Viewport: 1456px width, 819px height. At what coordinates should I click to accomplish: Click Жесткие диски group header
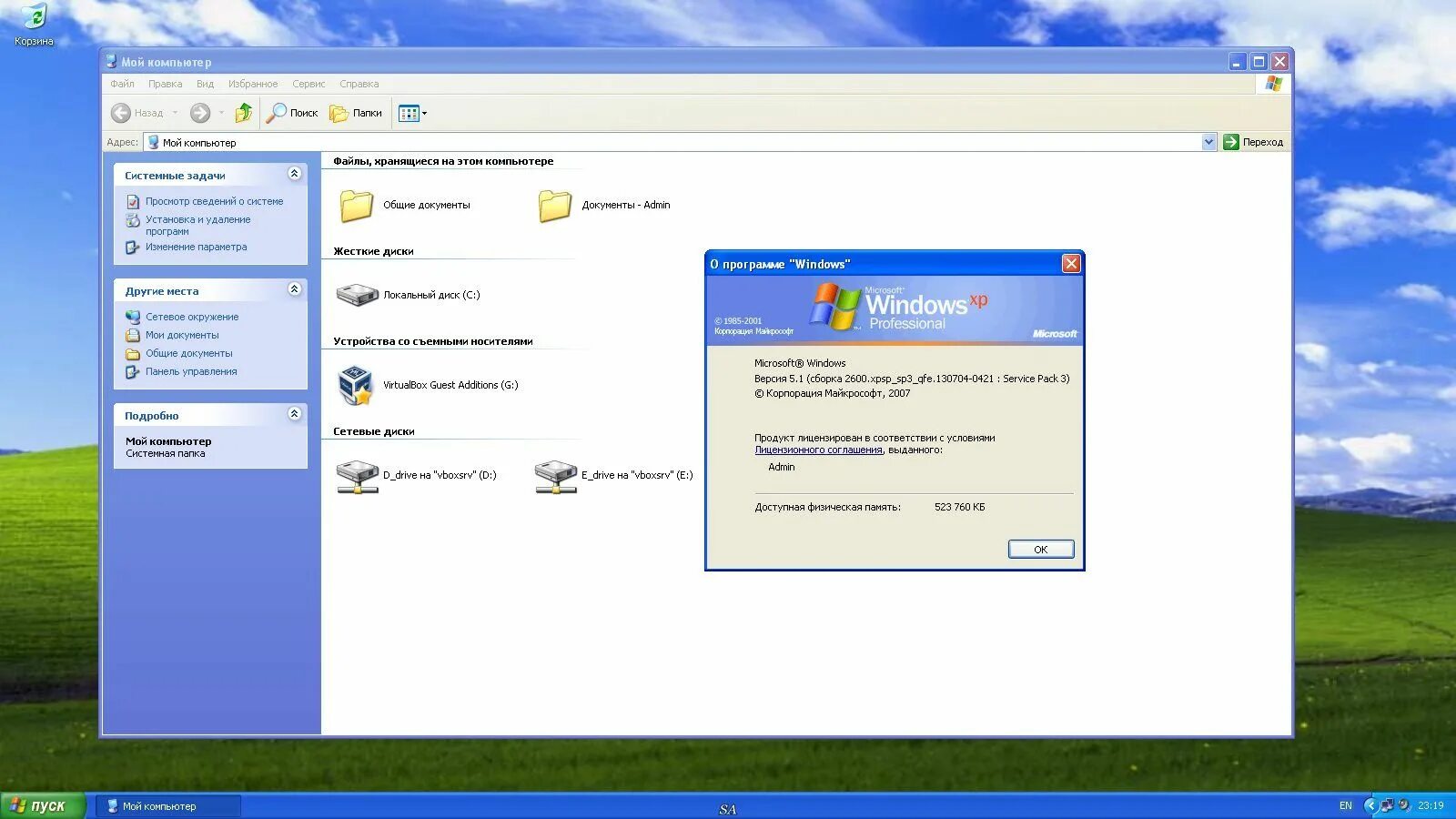(x=373, y=251)
